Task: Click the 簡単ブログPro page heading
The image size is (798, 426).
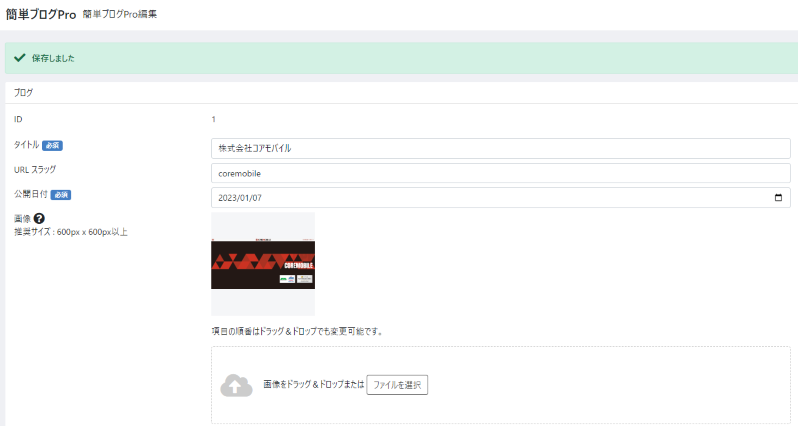Action: click(41, 14)
